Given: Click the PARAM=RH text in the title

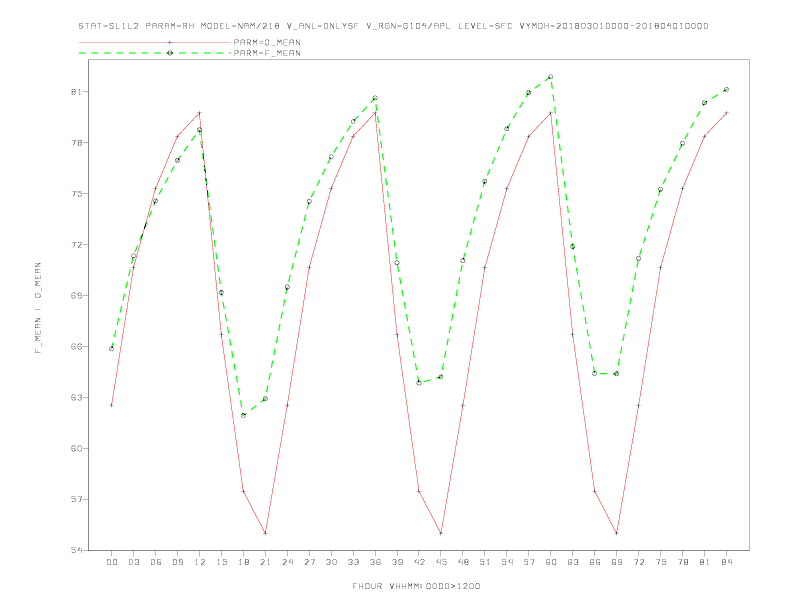Looking at the screenshot, I should click(x=170, y=26).
